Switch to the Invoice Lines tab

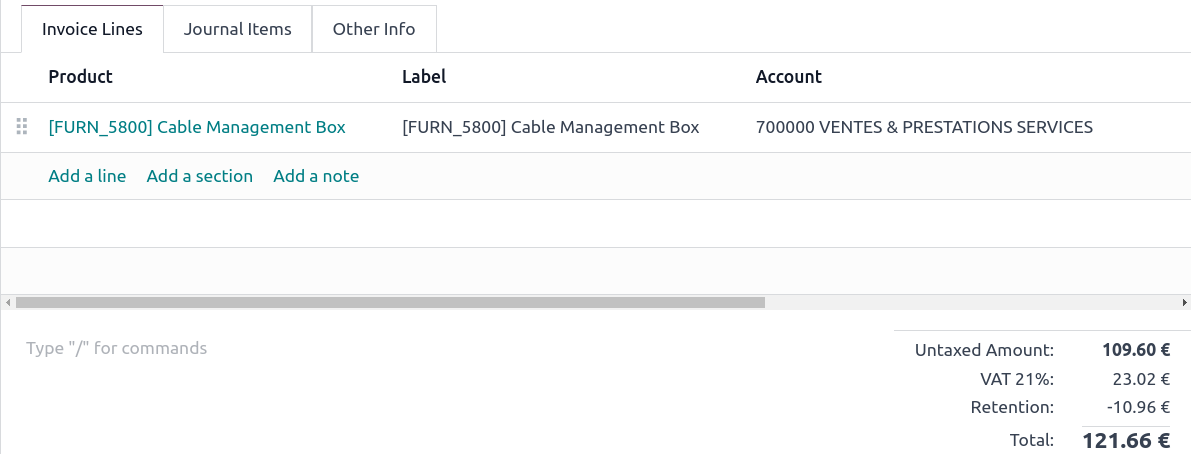pos(92,29)
